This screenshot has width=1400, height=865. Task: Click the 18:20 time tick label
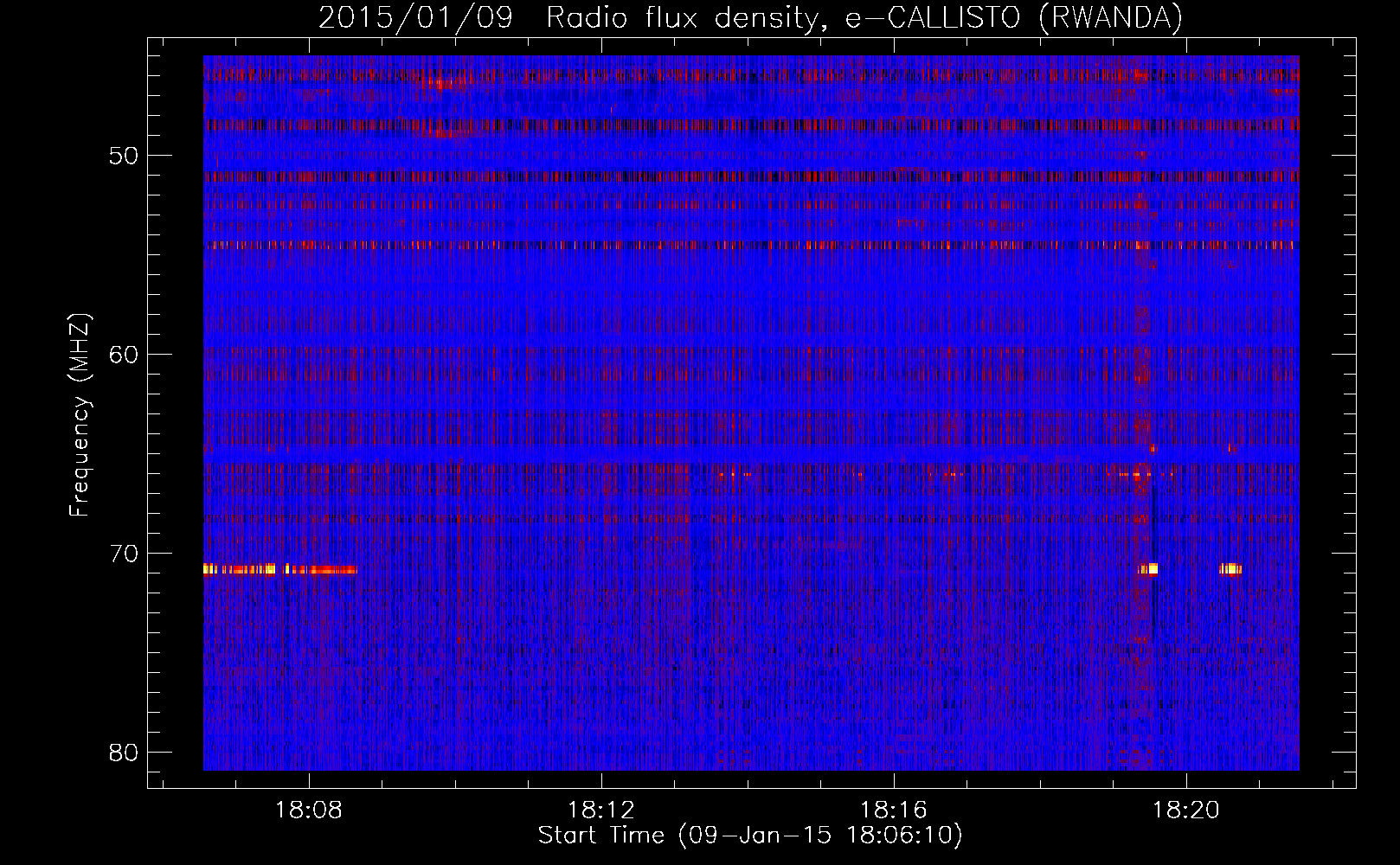click(1185, 811)
